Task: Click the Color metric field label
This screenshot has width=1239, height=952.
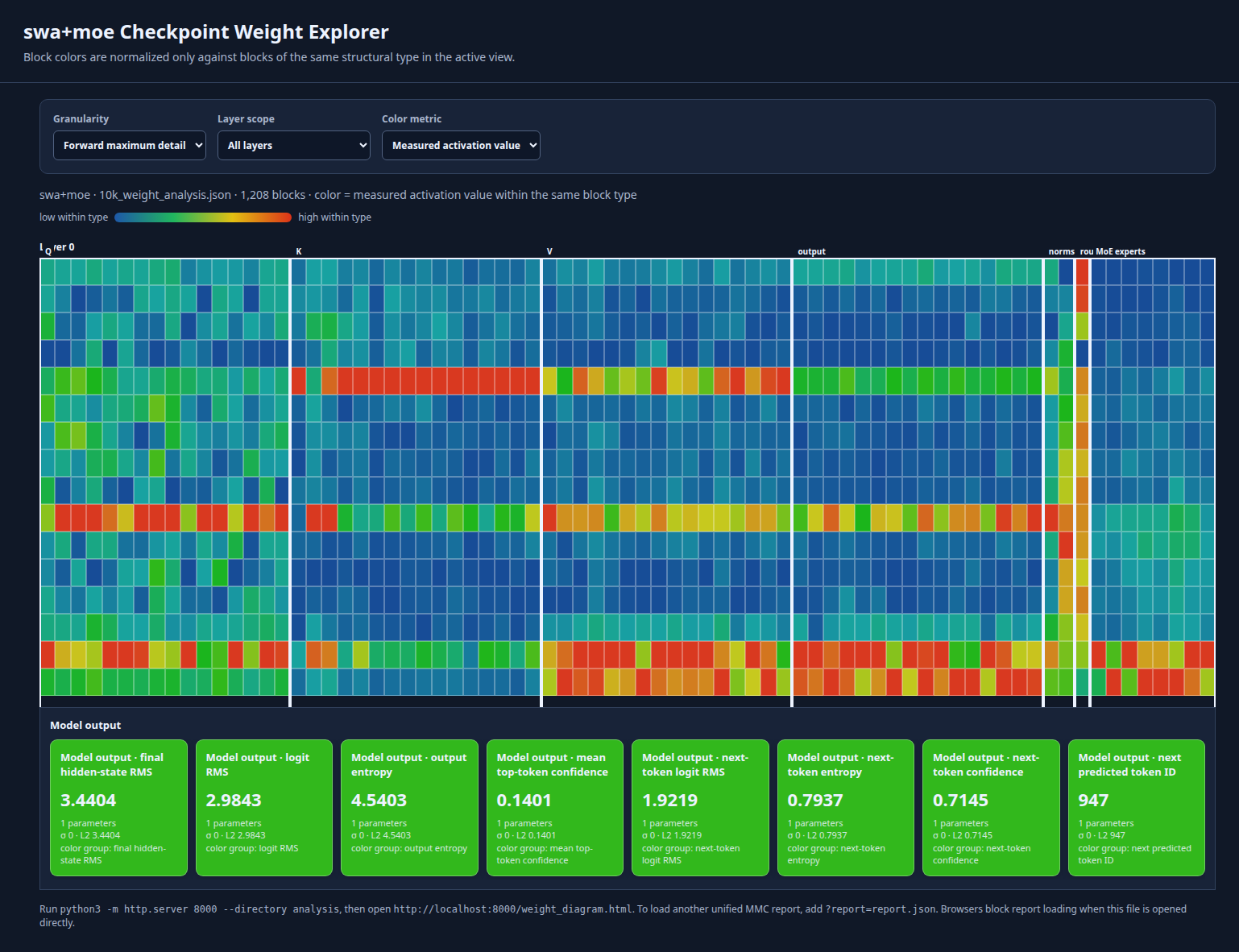Action: 412,119
